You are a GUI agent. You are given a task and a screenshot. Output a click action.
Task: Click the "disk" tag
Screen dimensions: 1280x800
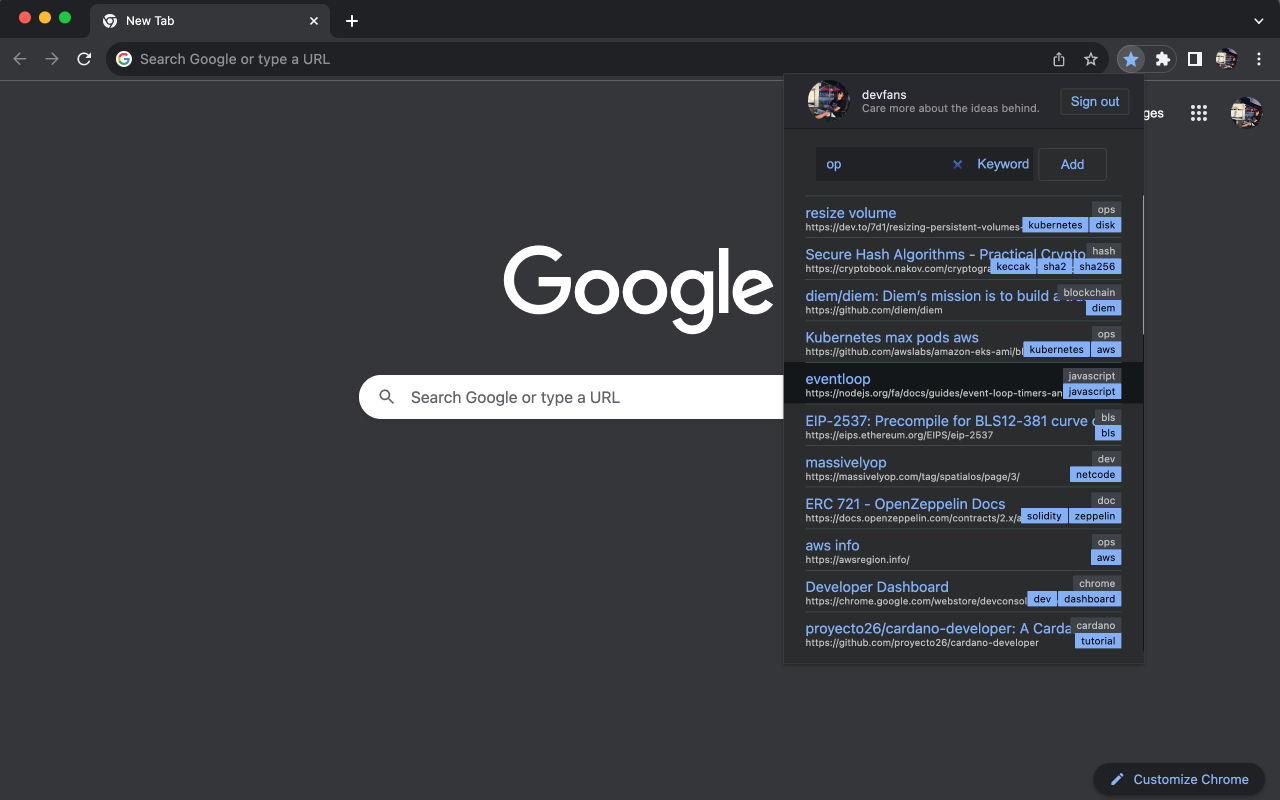[1105, 225]
